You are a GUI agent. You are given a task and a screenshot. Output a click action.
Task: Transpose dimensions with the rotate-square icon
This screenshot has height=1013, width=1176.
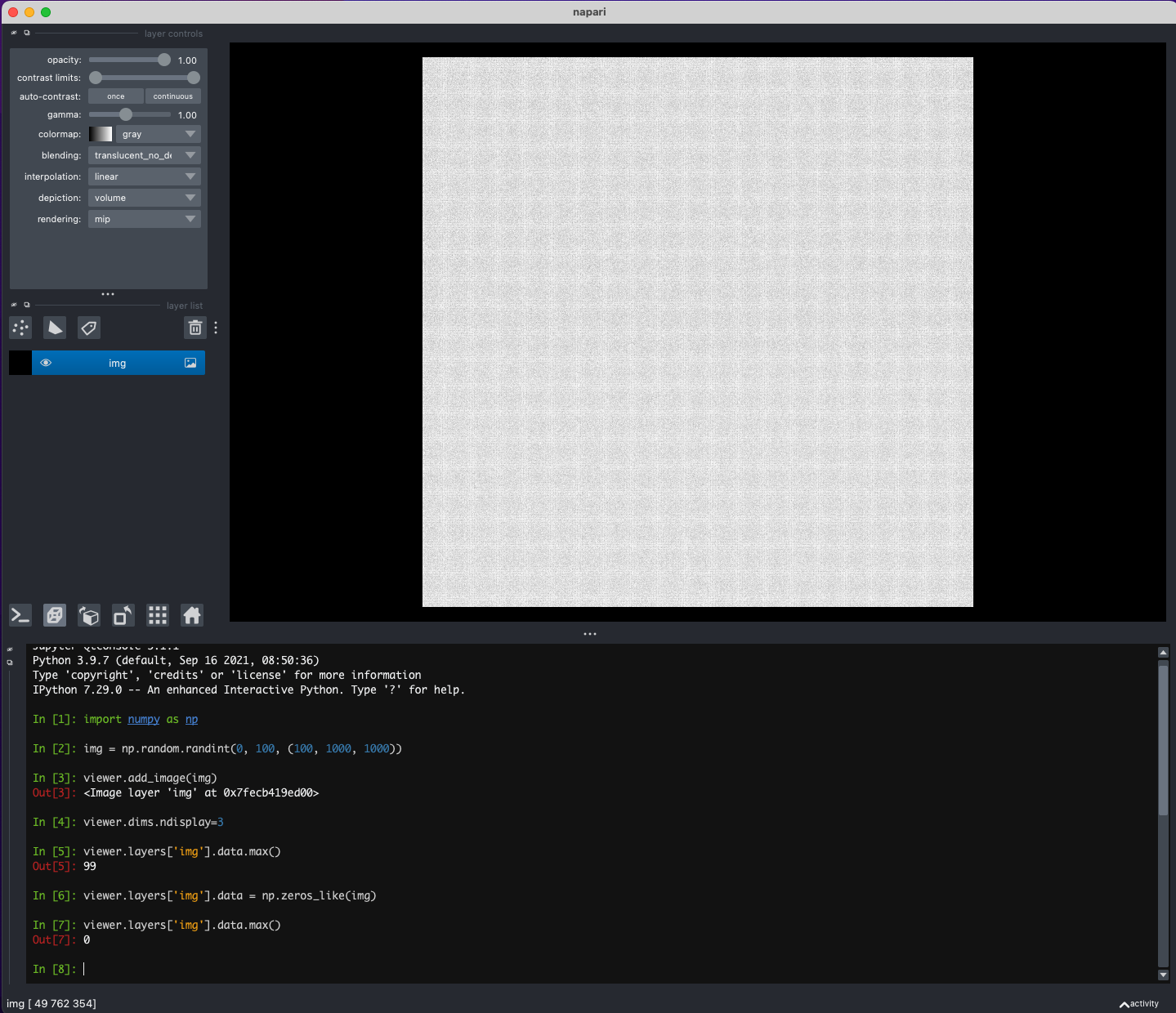click(123, 615)
